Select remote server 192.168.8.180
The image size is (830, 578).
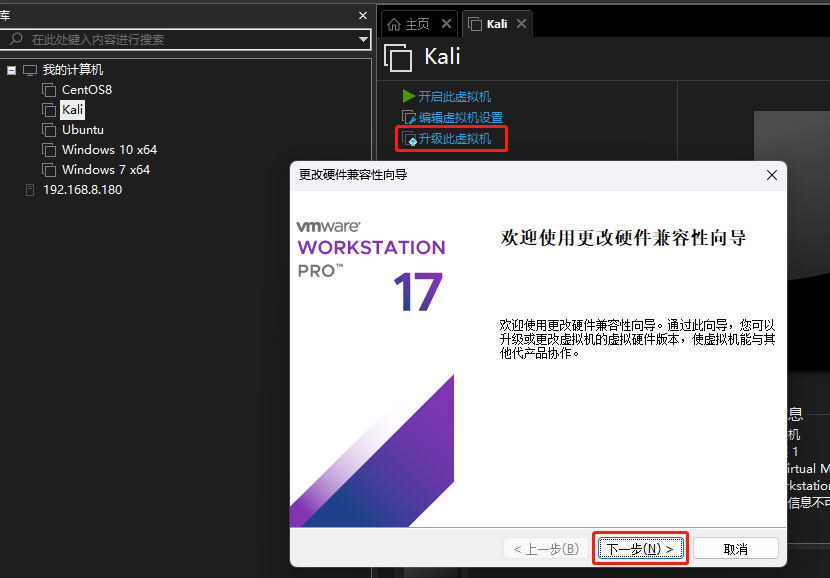pyautogui.click(x=83, y=189)
